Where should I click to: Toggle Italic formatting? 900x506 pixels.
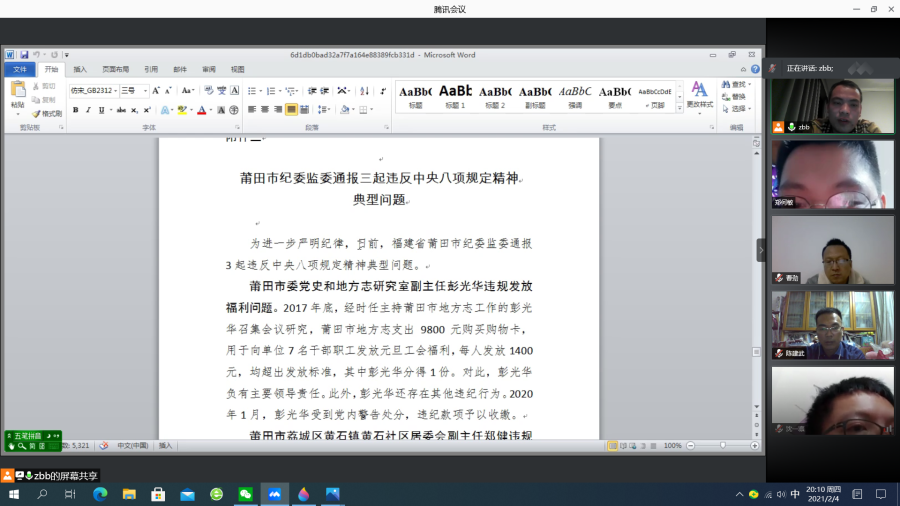coord(88,110)
